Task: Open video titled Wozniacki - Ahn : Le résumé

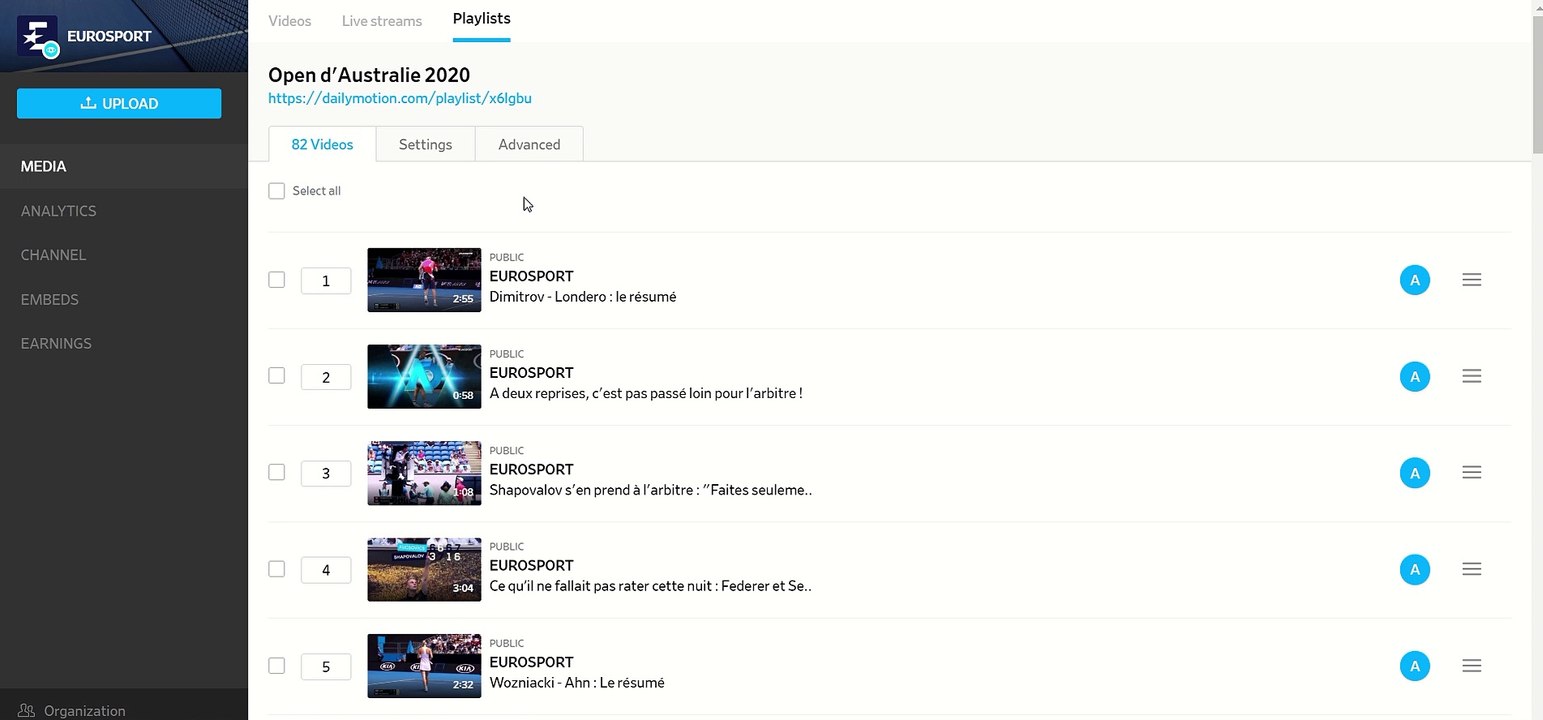Action: 576,683
